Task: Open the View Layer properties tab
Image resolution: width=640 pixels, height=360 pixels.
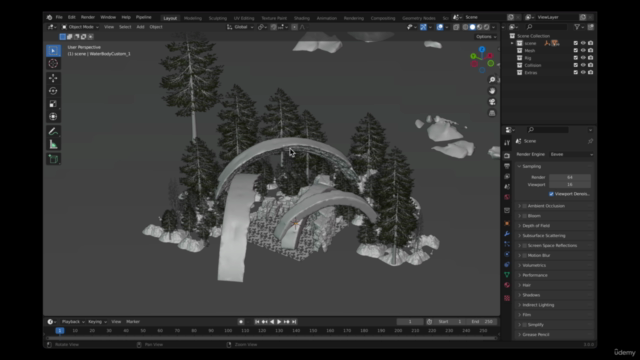Action: (507, 176)
